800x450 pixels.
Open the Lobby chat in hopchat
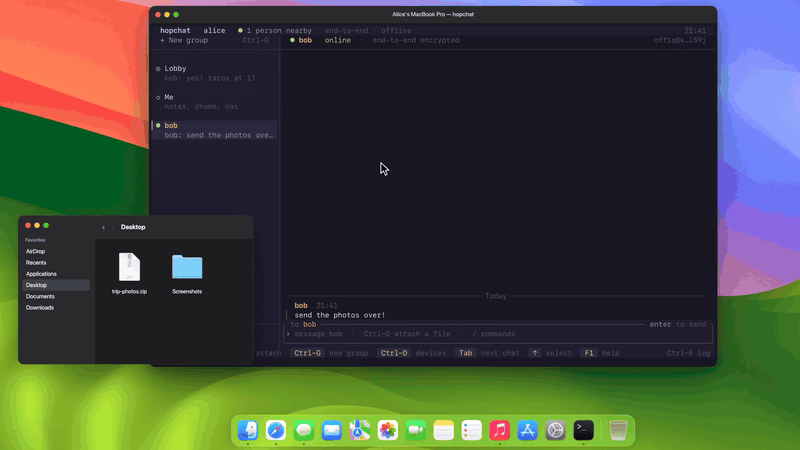(x=215, y=73)
